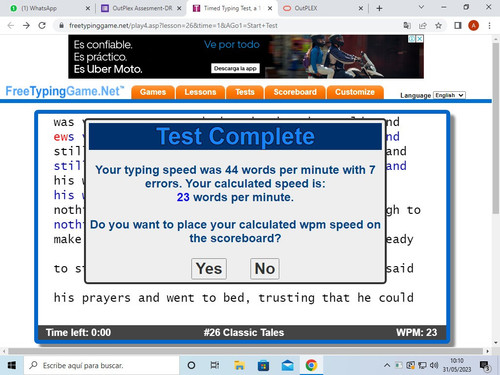Click the #26 Classic Tales label
This screenshot has height=375, width=500.
point(244,332)
